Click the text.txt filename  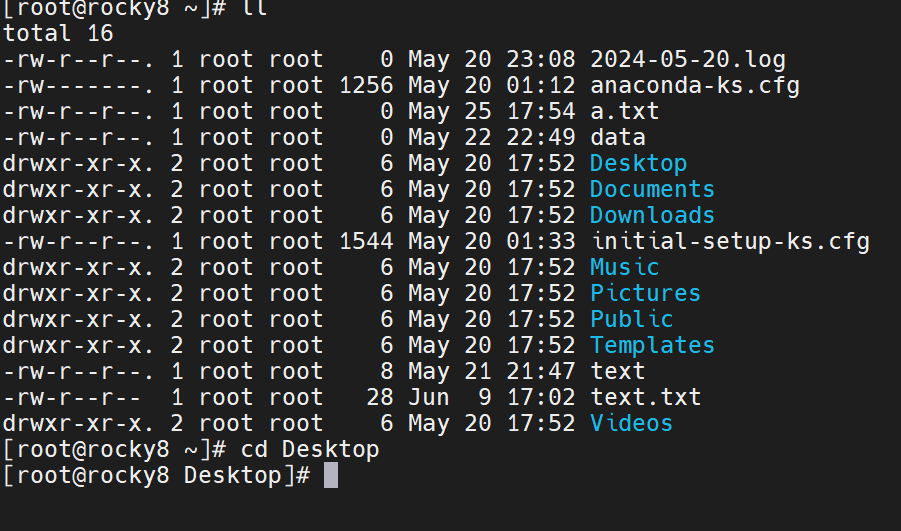(645, 397)
